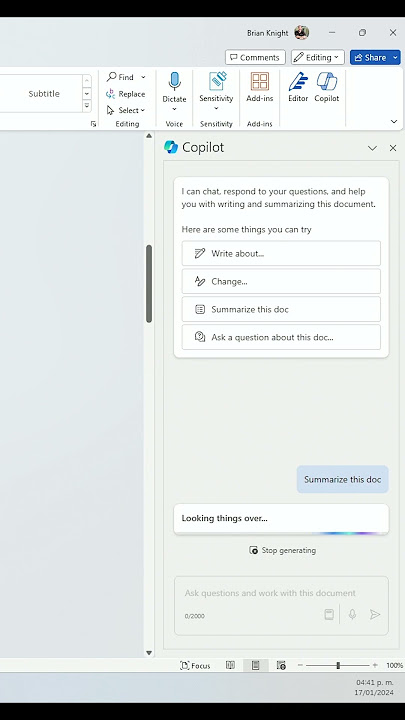The image size is (405, 720).
Task: Open the Add-ins grid icon
Action: coord(259,82)
